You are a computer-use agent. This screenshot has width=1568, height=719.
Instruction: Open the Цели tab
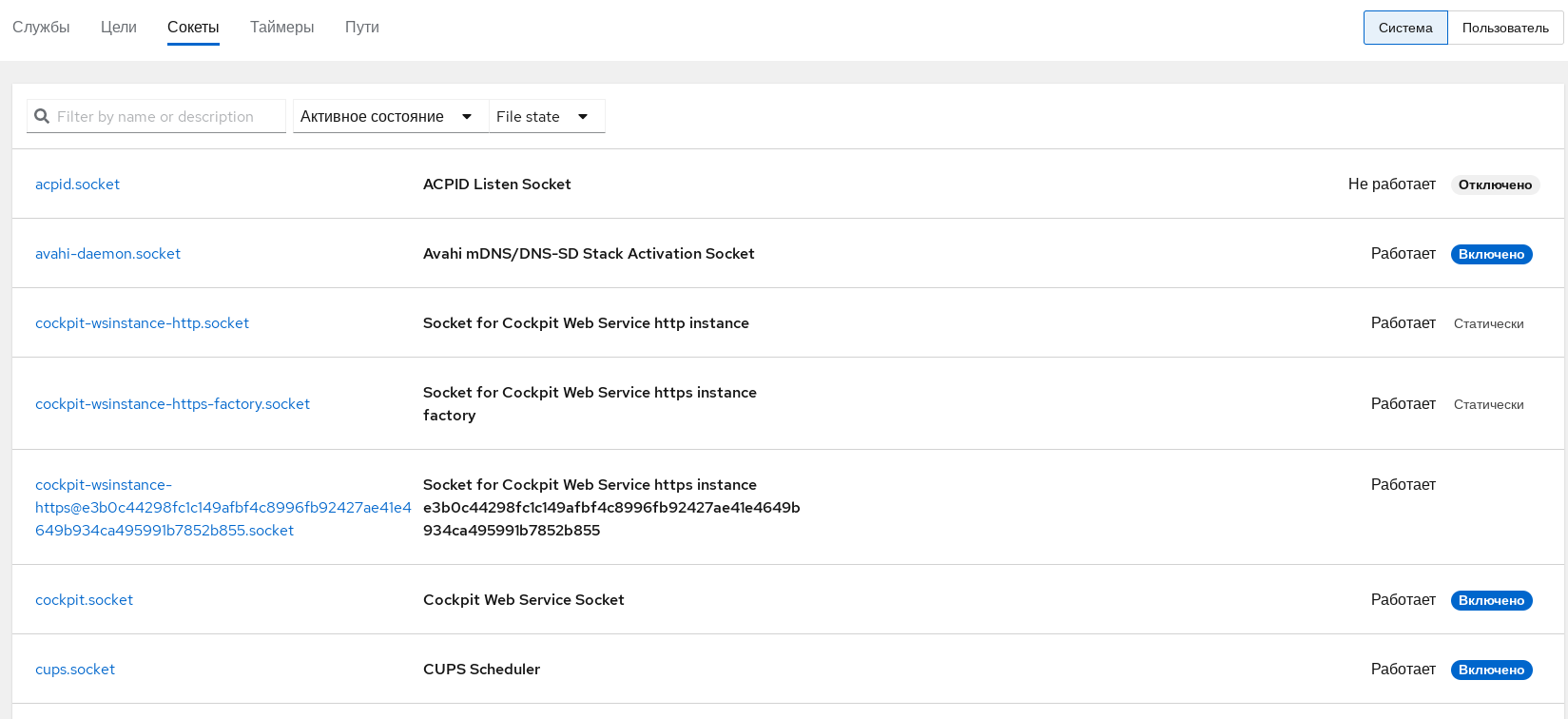[119, 27]
